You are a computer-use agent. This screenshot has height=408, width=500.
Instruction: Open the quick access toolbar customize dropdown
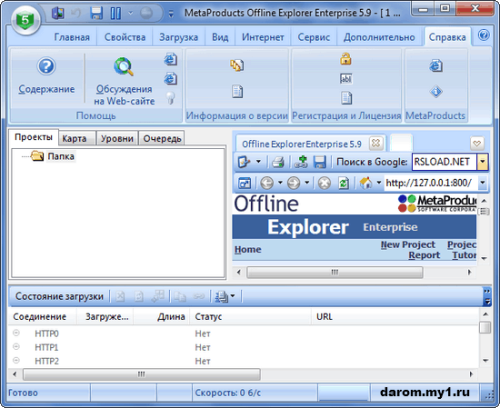(171, 14)
